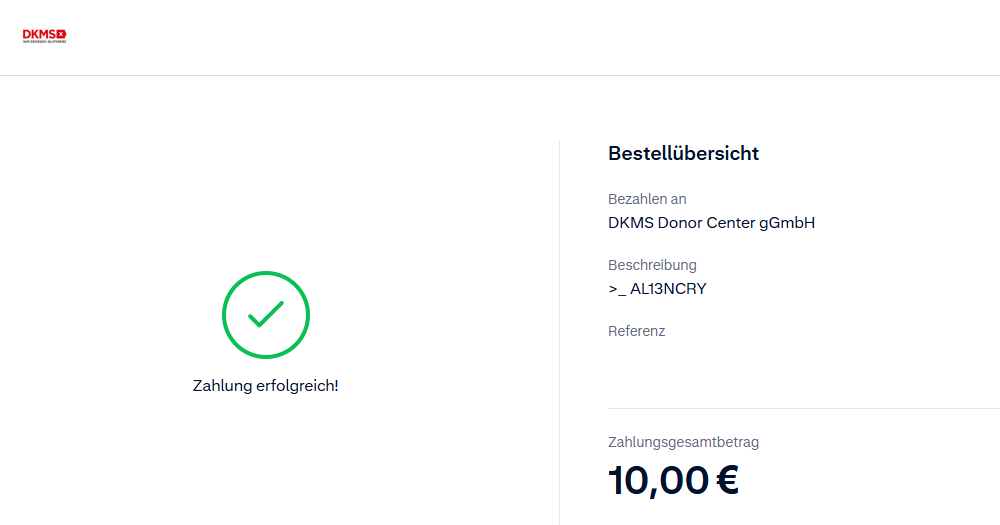Select the total amount "10,00"
The image size is (1000, 525).
(x=659, y=481)
